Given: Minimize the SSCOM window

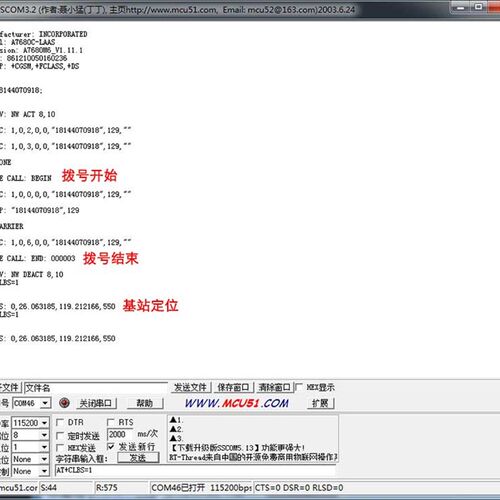Looking at the screenshot, I should click(461, 7).
